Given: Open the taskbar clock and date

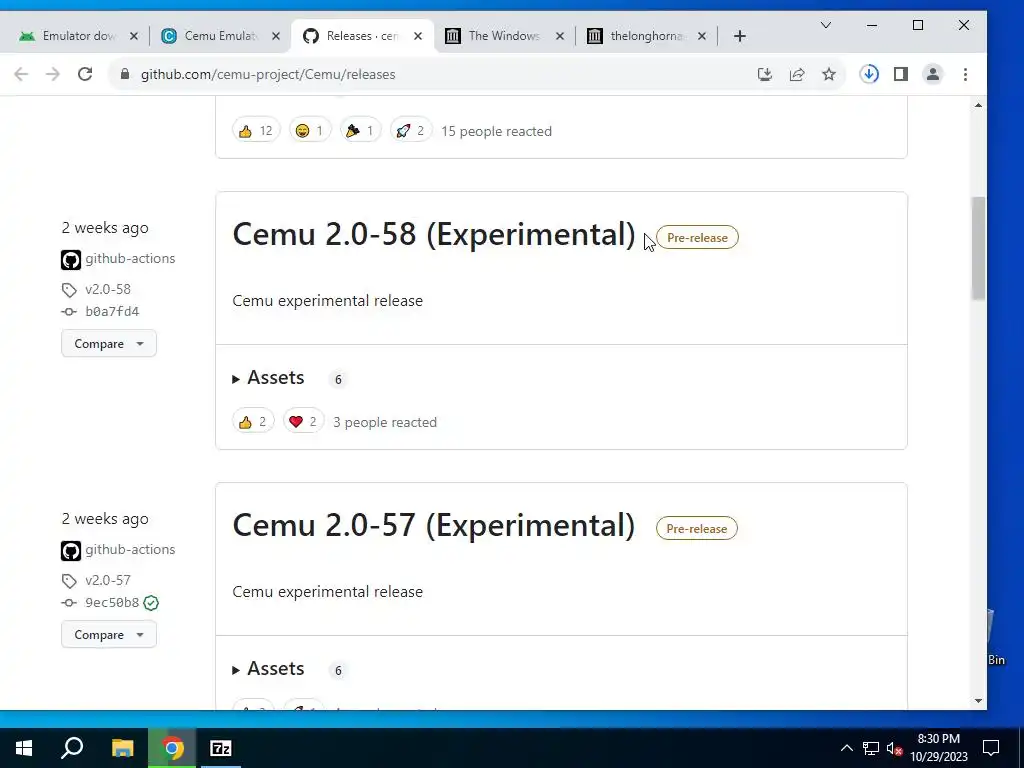Looking at the screenshot, I should pos(939,748).
